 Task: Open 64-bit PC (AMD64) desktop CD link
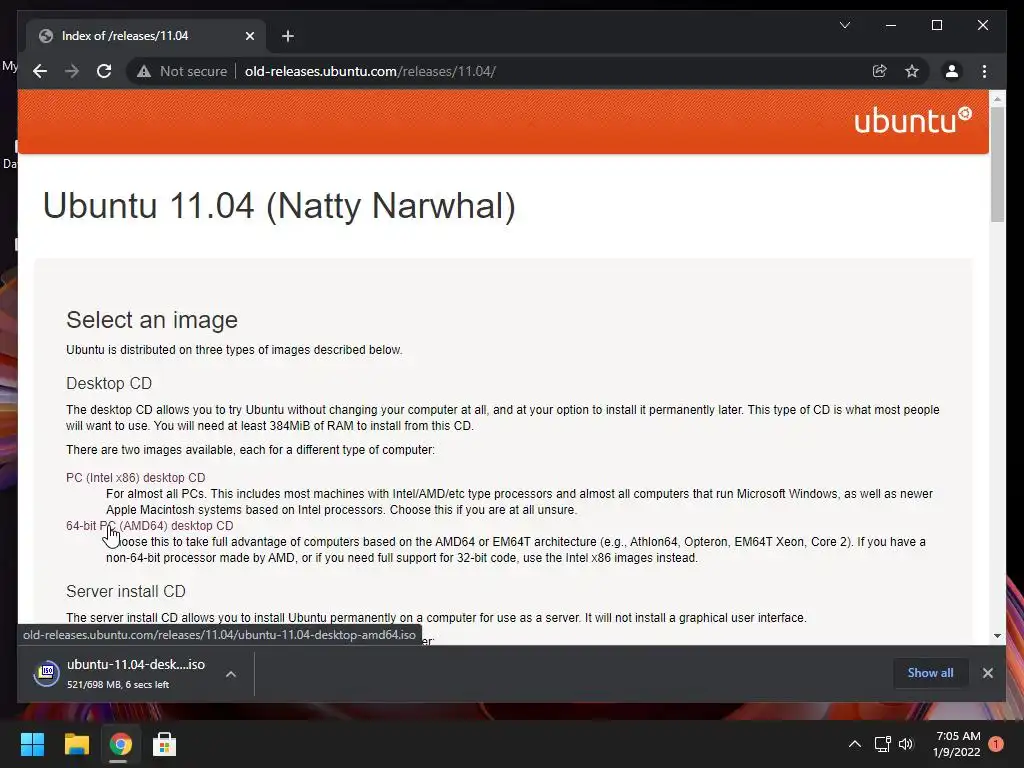pyautogui.click(x=150, y=526)
